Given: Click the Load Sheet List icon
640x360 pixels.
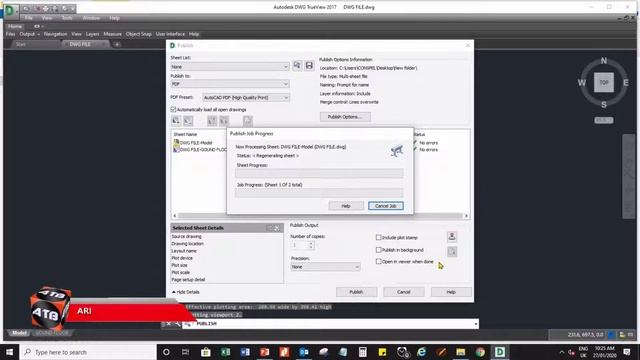Looking at the screenshot, I should (297, 65).
